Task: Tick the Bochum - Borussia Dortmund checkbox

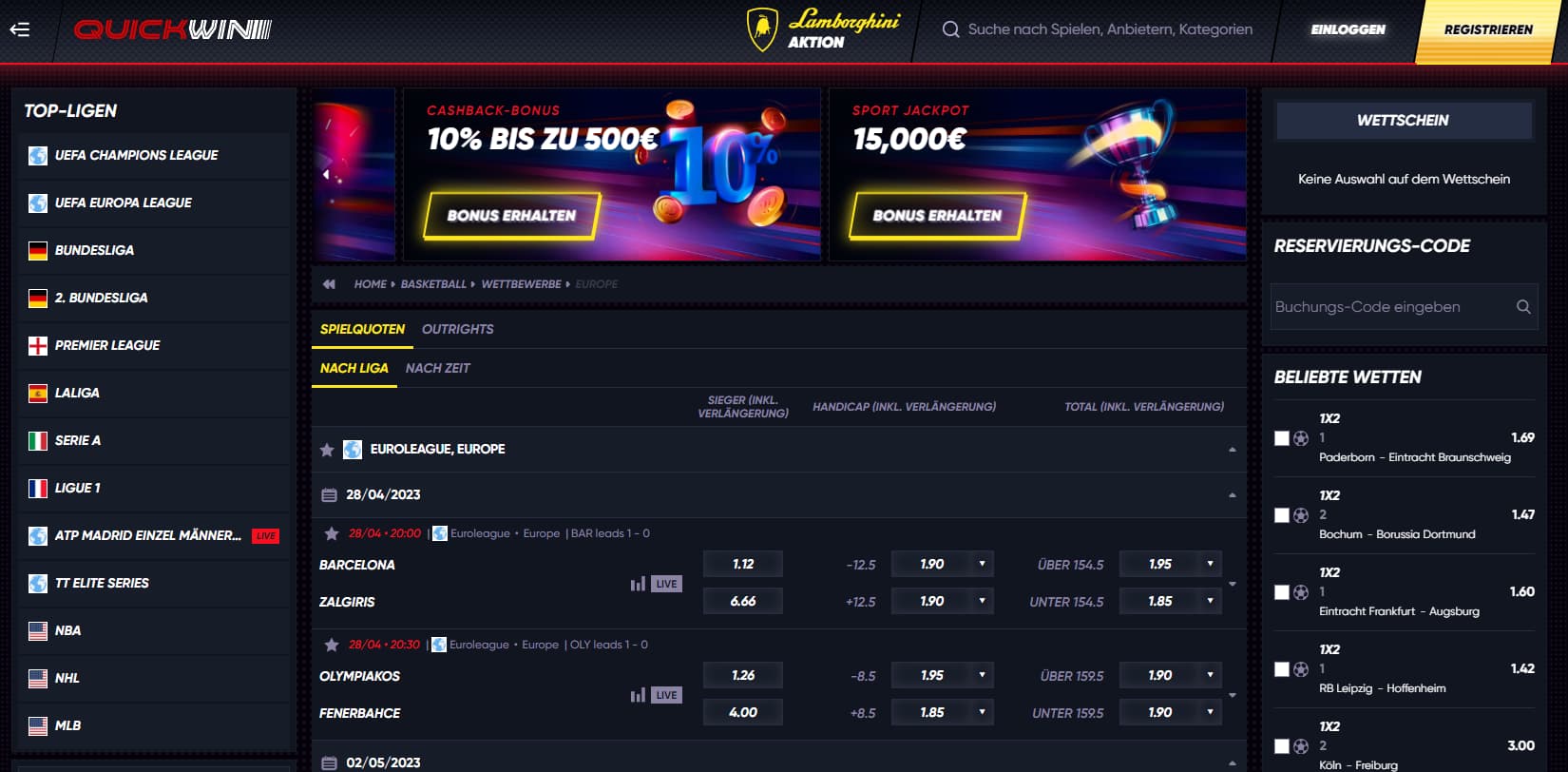Action: pyautogui.click(x=1282, y=515)
